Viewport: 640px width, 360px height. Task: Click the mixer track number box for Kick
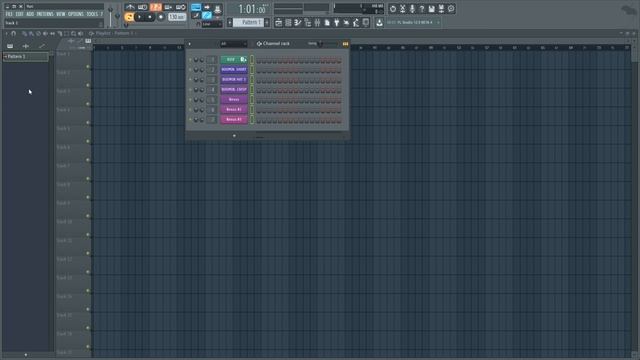pos(211,60)
